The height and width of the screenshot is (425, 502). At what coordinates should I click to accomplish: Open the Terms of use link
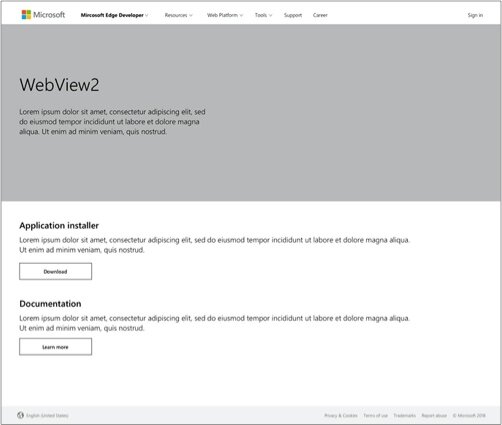(375, 415)
